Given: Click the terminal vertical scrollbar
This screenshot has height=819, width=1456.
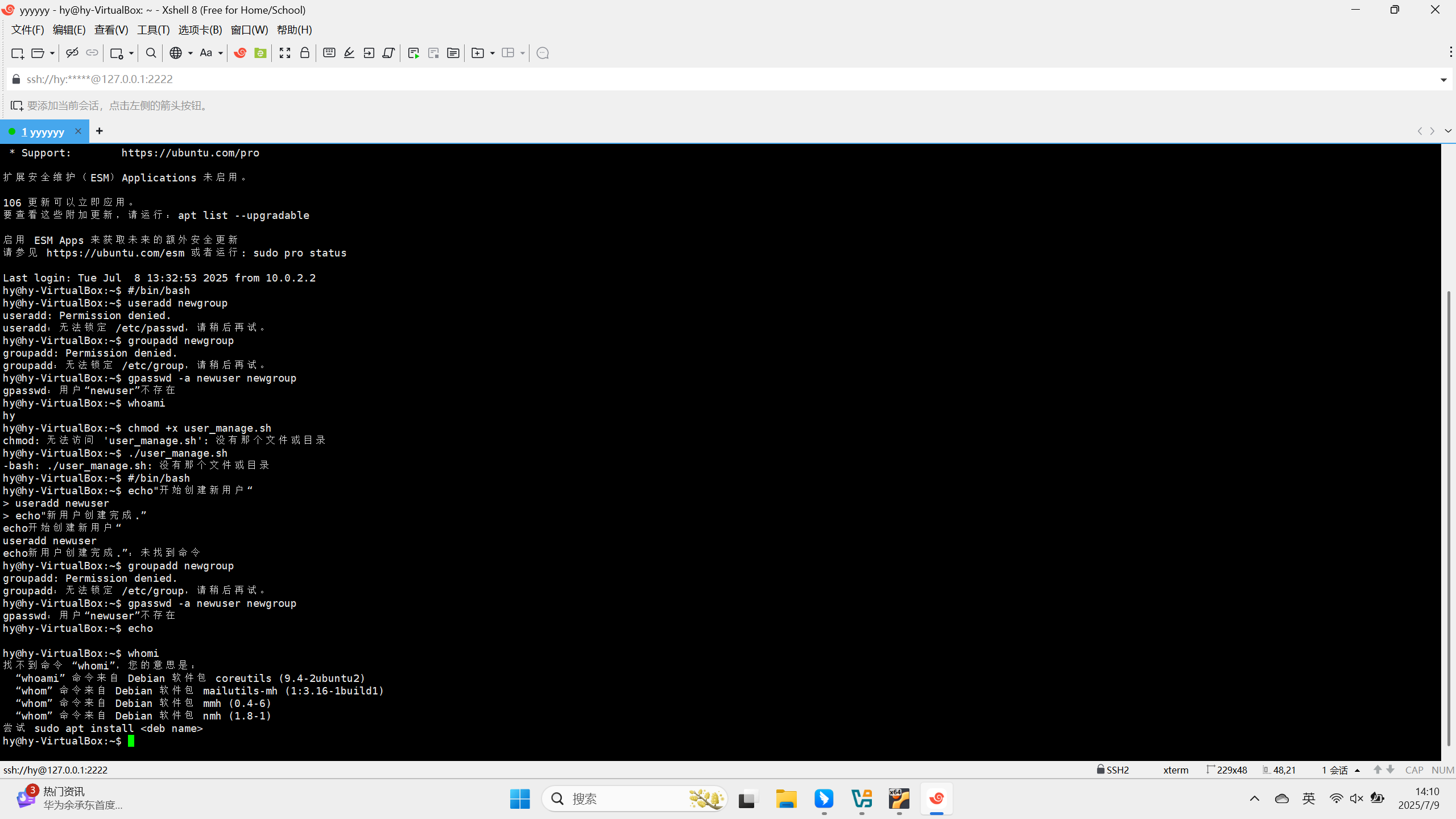Looking at the screenshot, I should (x=1448, y=518).
